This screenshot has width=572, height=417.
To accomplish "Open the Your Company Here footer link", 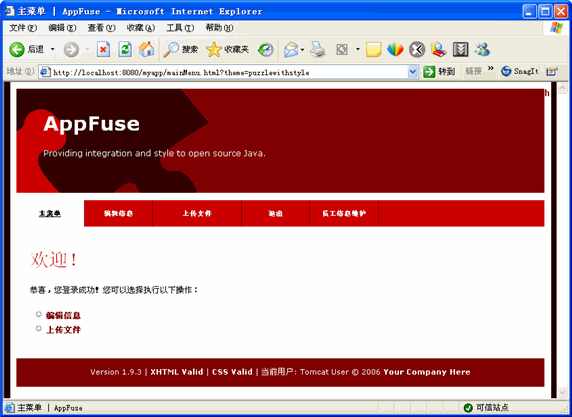I will click(x=427, y=372).
